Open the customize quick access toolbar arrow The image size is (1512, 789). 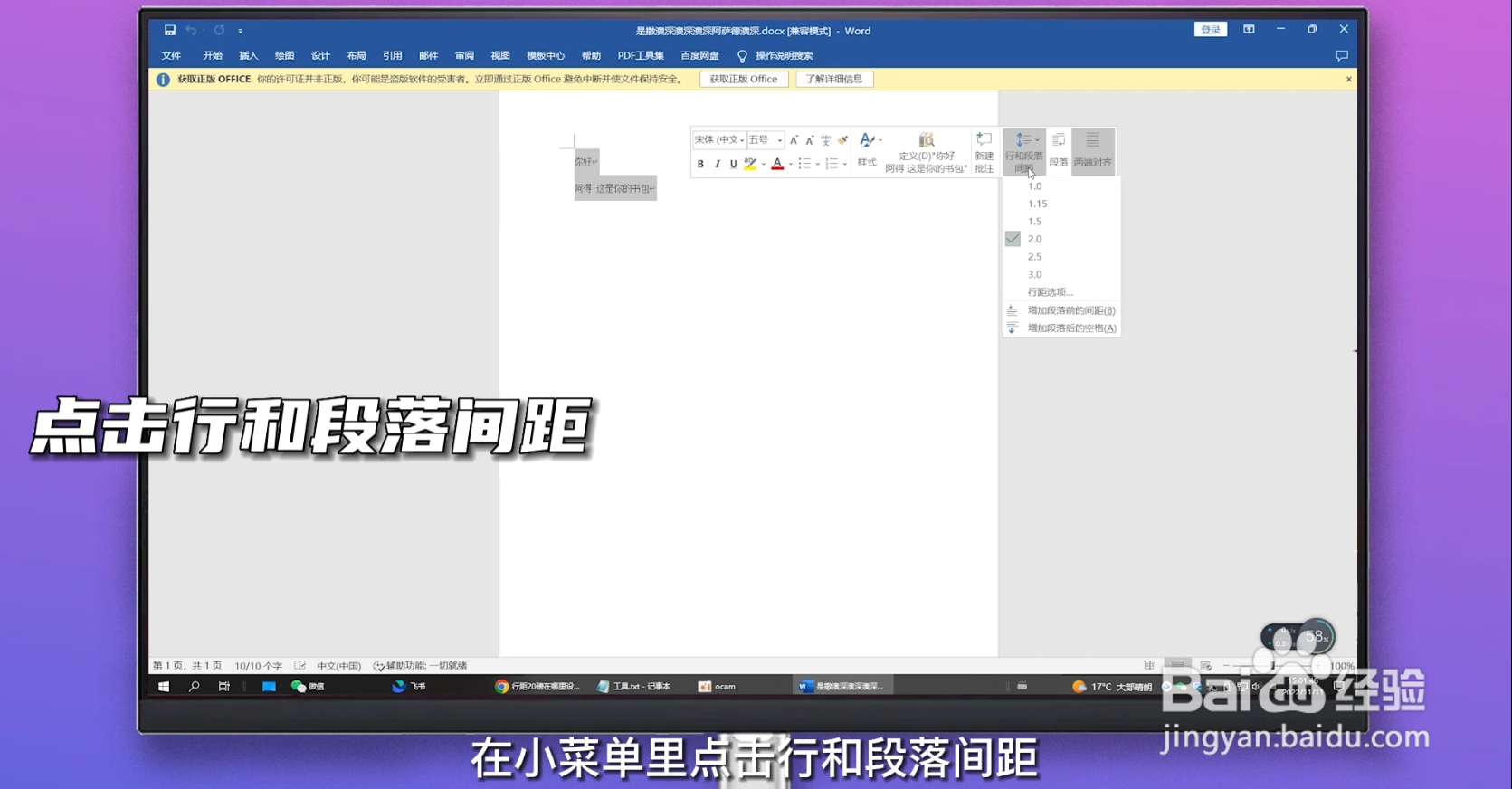[x=241, y=31]
